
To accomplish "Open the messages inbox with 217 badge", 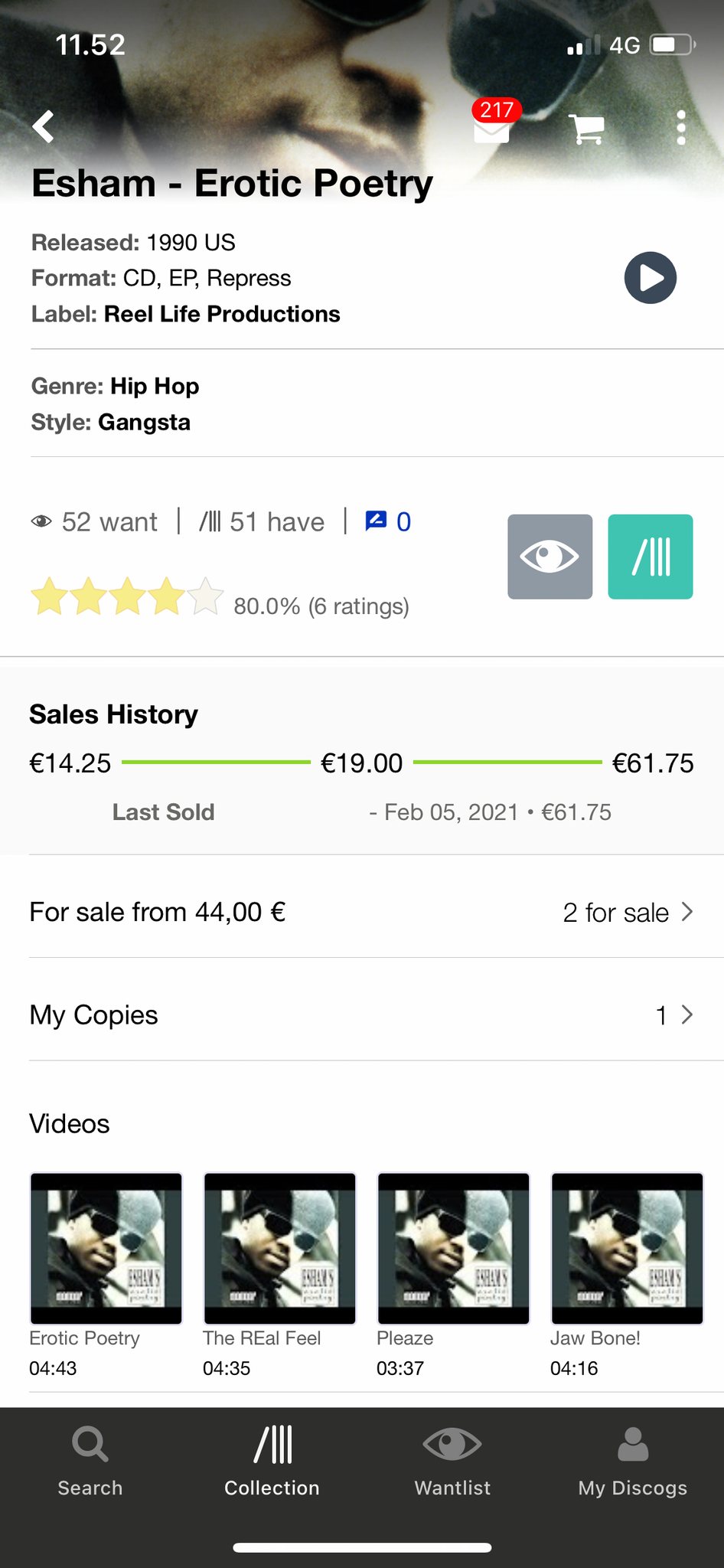I will (x=492, y=128).
